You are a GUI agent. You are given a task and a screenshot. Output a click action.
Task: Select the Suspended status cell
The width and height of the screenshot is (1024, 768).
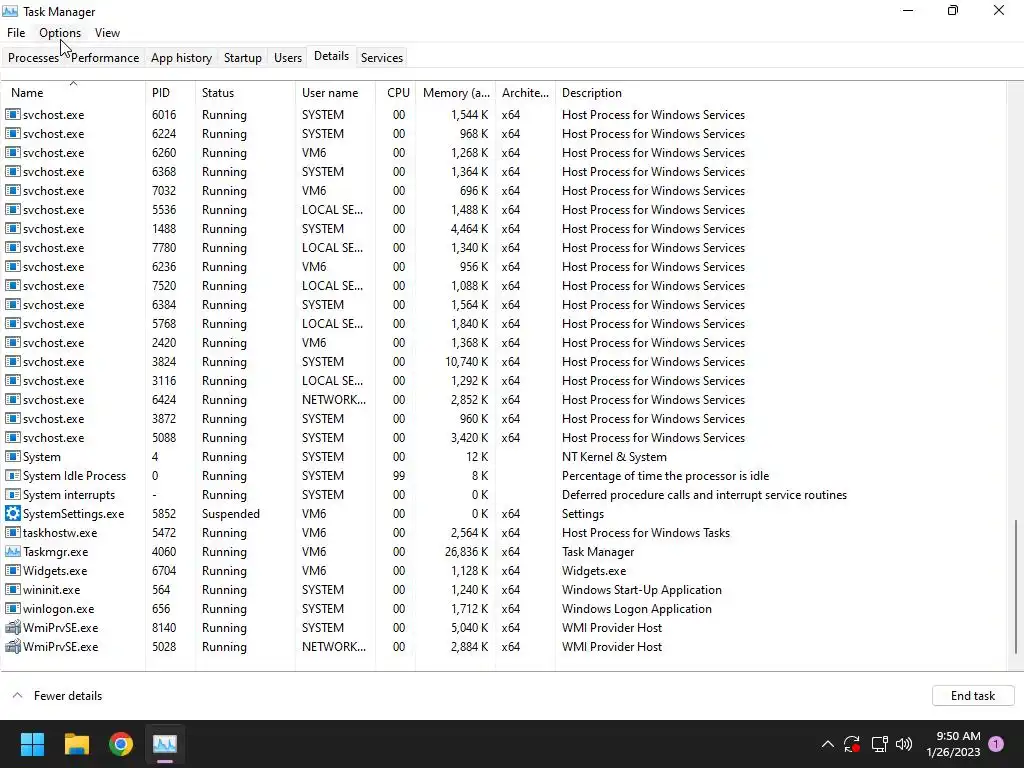pyautogui.click(x=231, y=513)
